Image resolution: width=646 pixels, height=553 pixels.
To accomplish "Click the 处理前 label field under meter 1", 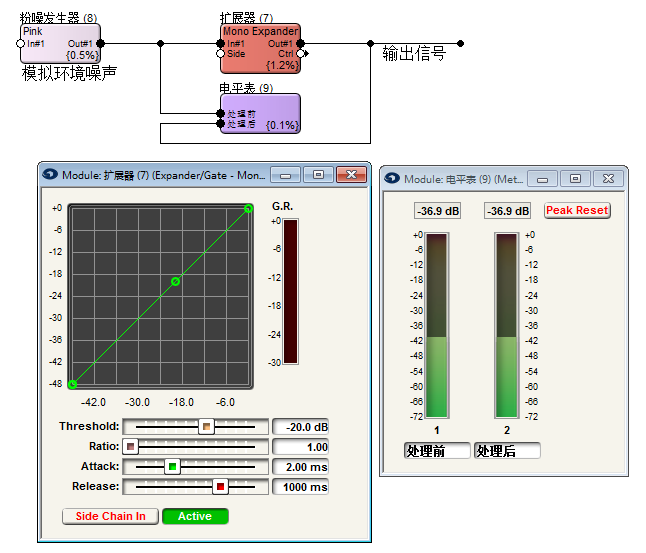I will (437, 450).
